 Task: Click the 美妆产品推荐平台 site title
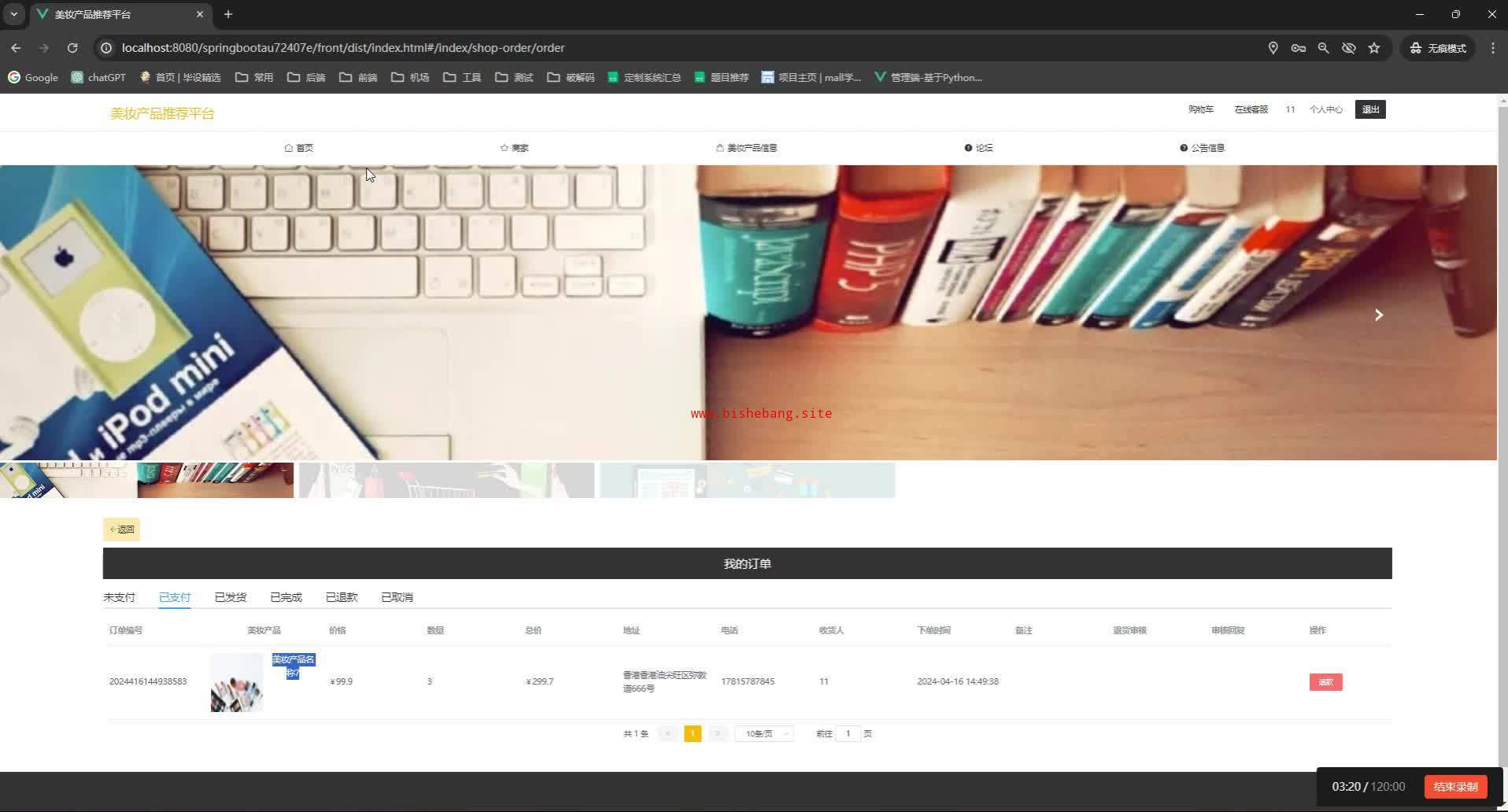[x=162, y=113]
